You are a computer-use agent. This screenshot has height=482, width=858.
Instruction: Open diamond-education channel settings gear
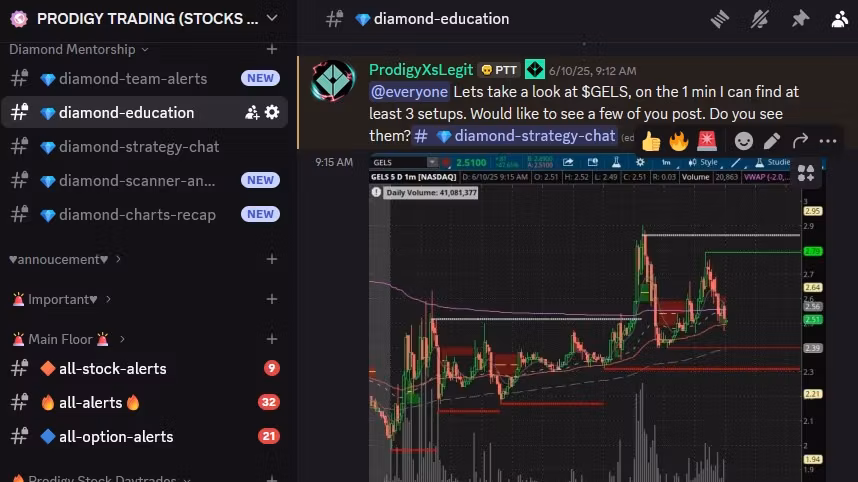(272, 113)
